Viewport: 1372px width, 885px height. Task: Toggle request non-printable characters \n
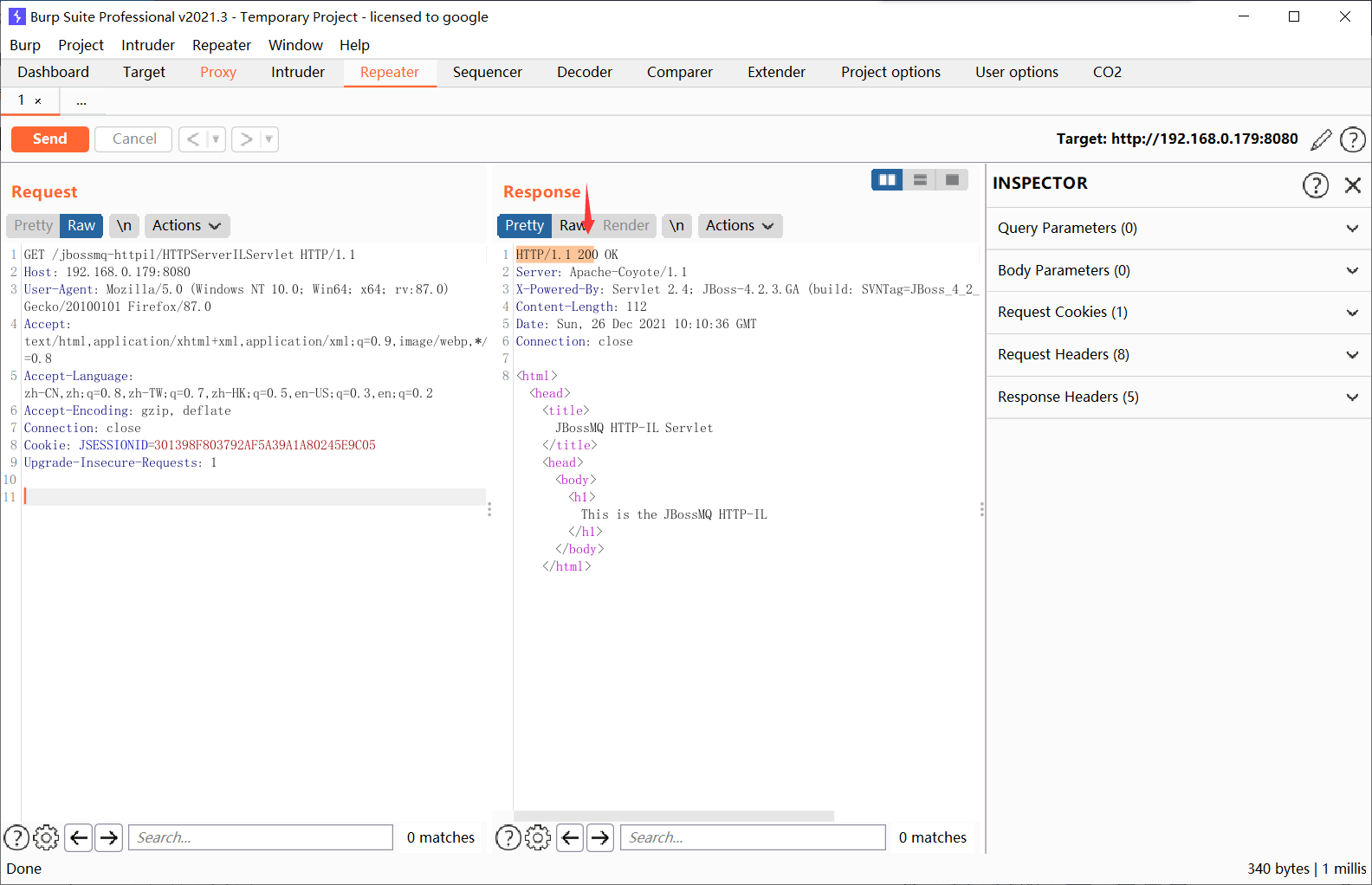click(x=124, y=225)
